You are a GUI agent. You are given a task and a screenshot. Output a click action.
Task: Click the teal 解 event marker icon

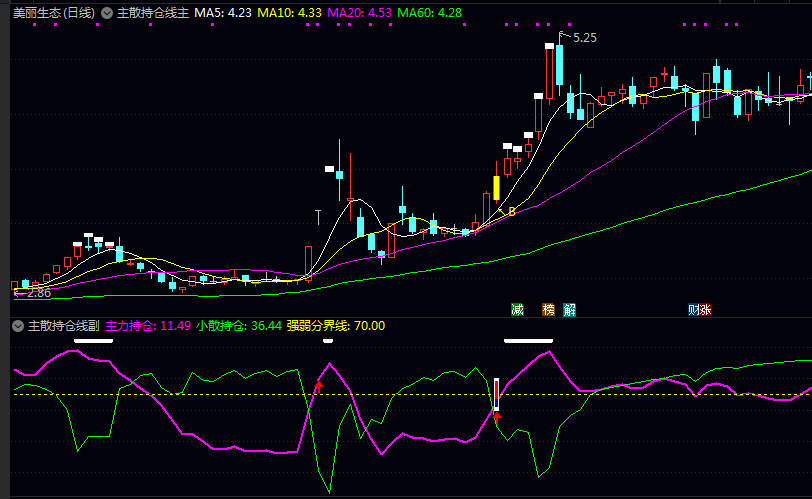569,309
